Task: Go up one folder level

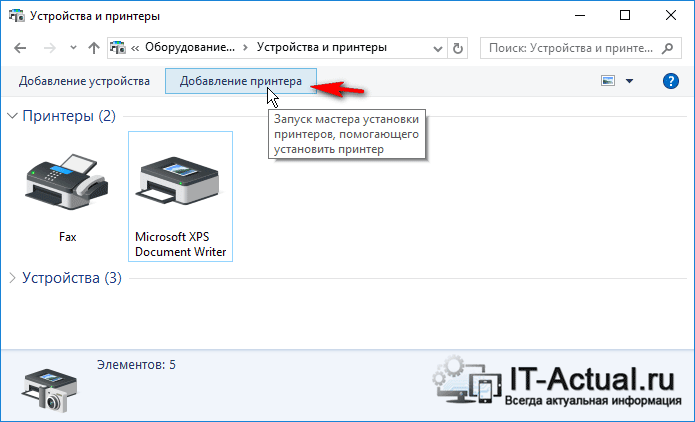Action: [94, 48]
